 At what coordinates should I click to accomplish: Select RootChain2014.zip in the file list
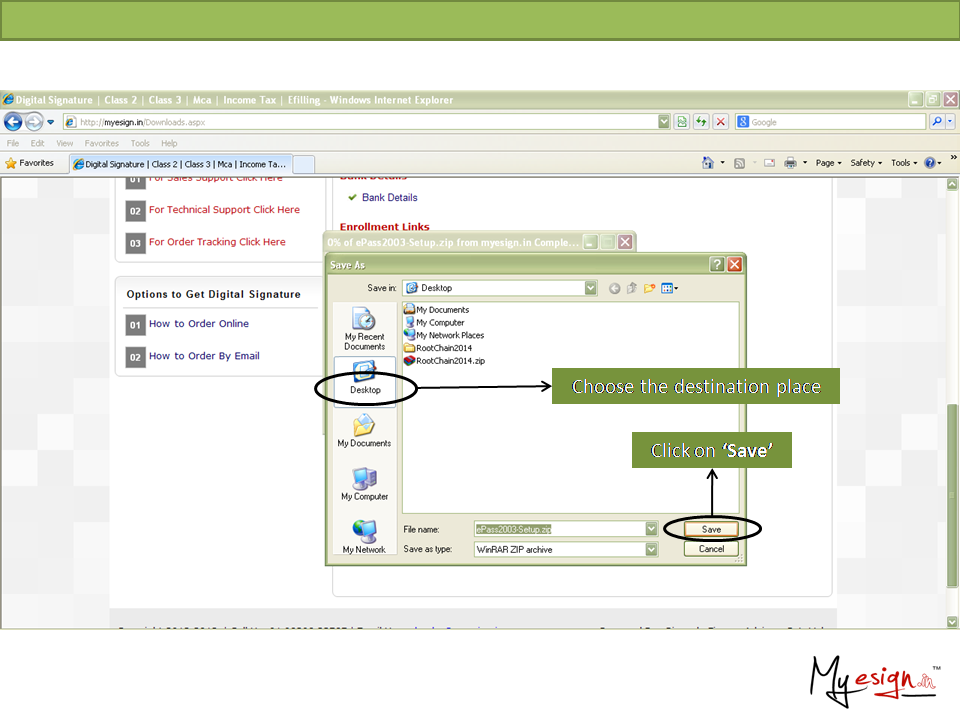450,361
